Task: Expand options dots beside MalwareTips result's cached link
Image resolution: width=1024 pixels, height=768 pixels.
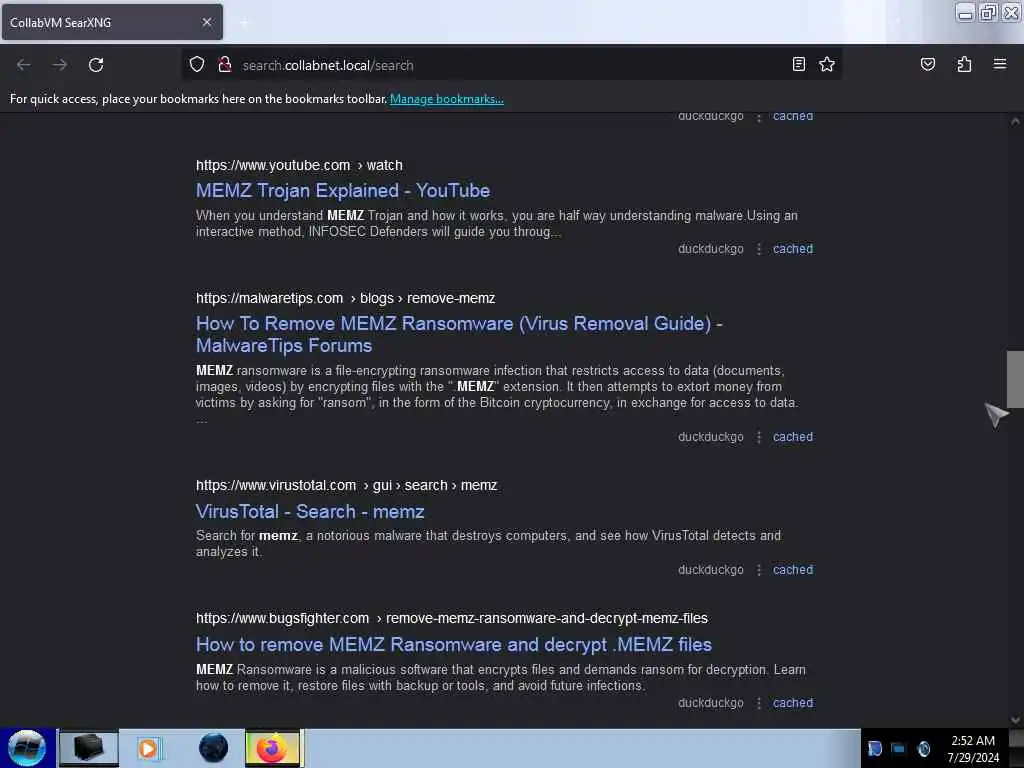Action: 759,437
